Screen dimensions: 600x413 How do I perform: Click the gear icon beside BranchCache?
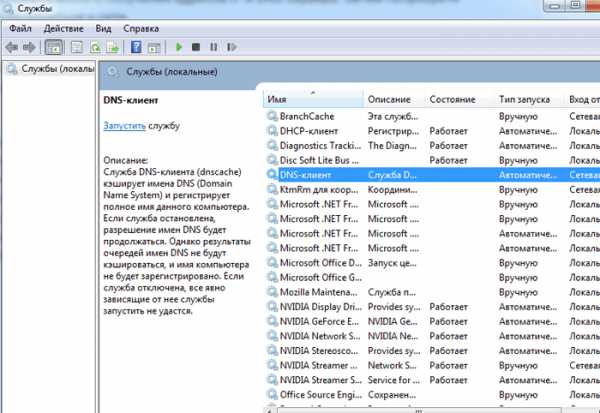coord(272,116)
